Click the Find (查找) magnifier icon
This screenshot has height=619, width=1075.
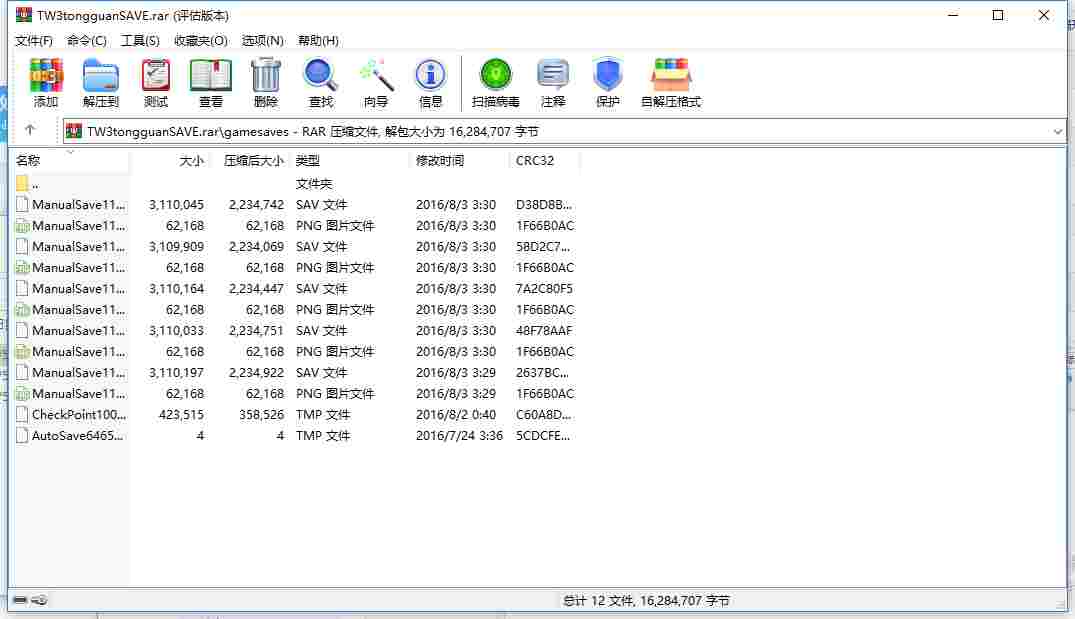[320, 75]
